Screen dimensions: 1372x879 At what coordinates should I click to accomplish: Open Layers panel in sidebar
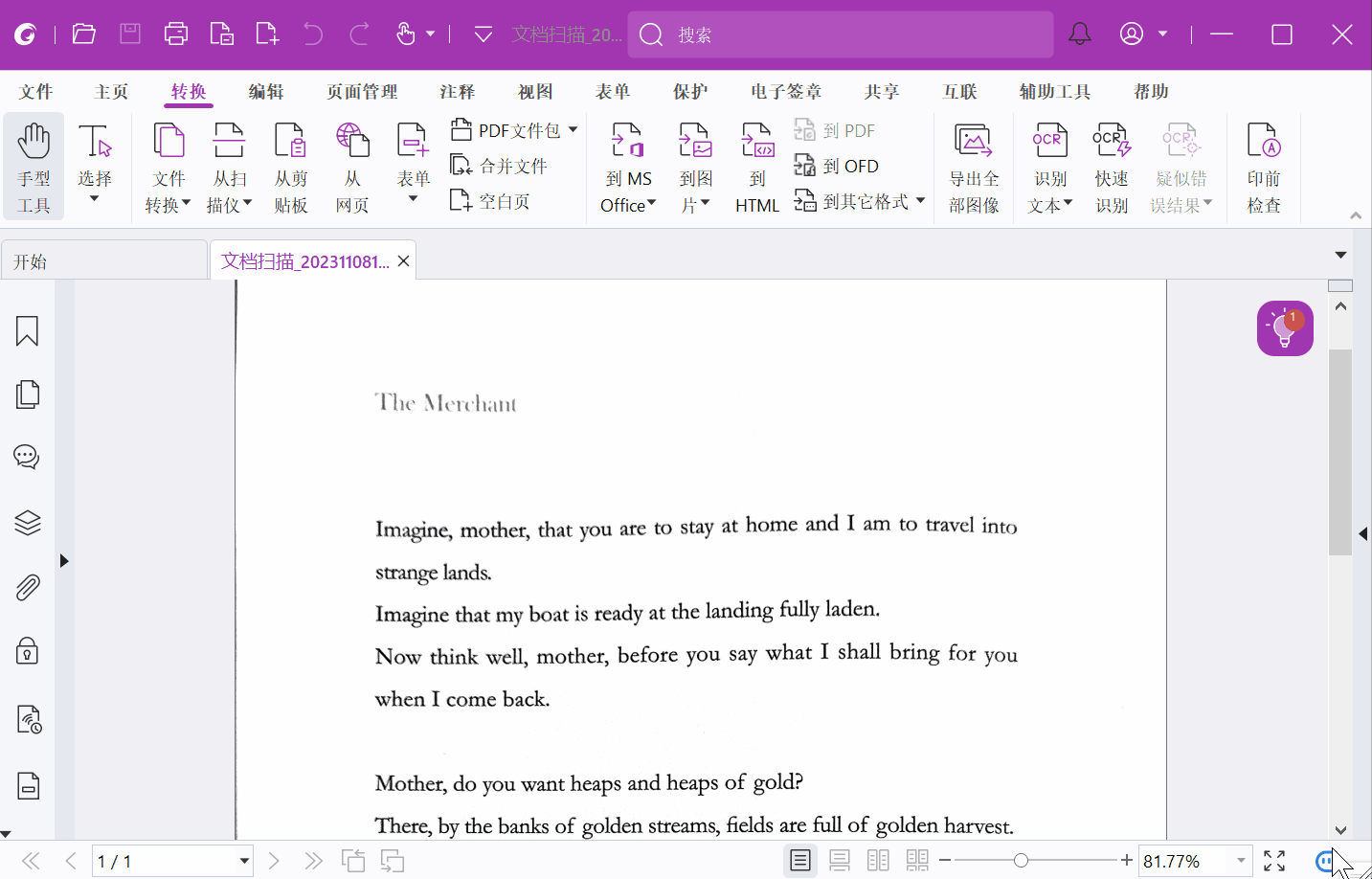(27, 523)
